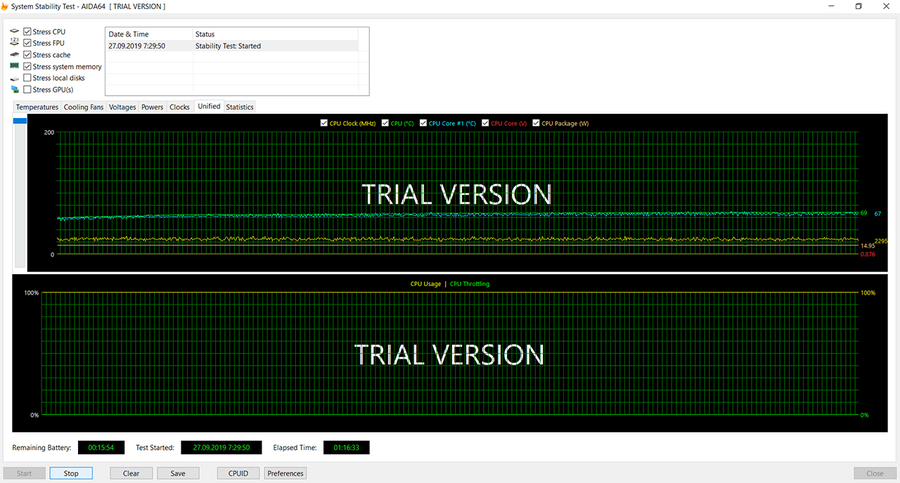Click the green RAM icon beside Stress system memory

pyautogui.click(x=14, y=66)
